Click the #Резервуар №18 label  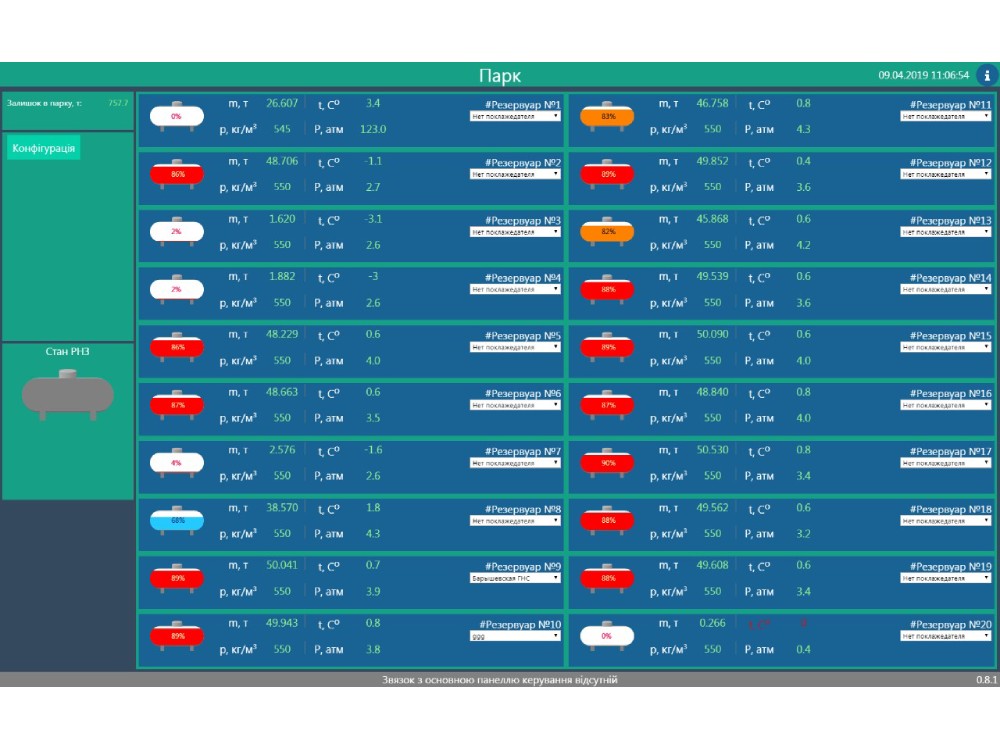point(951,509)
